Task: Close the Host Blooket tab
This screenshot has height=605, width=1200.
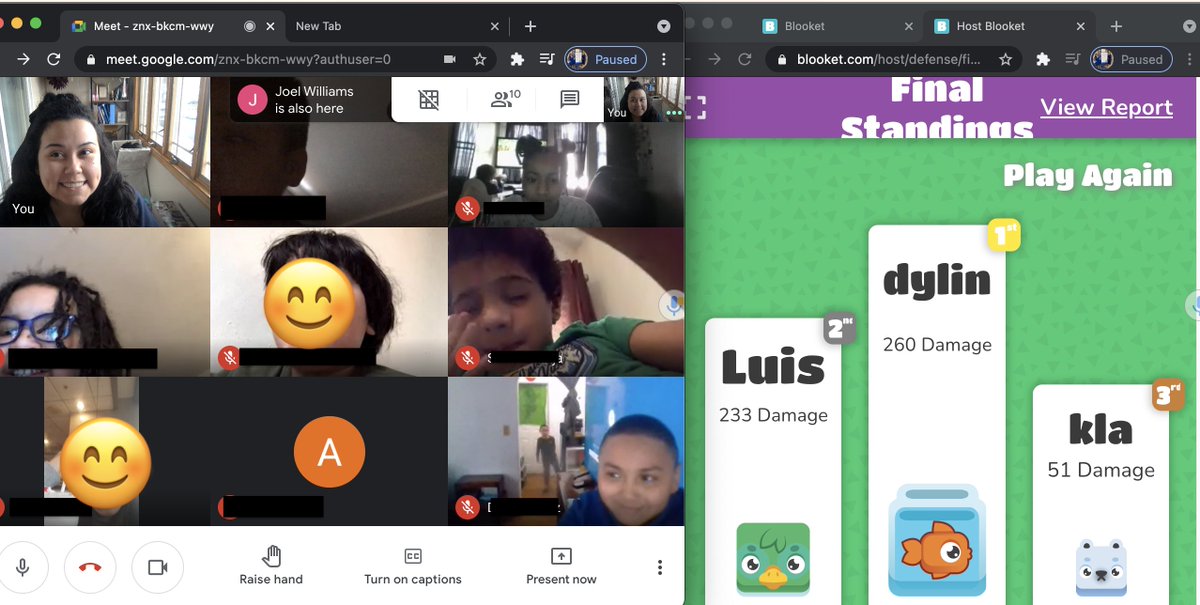Action: click(1079, 26)
